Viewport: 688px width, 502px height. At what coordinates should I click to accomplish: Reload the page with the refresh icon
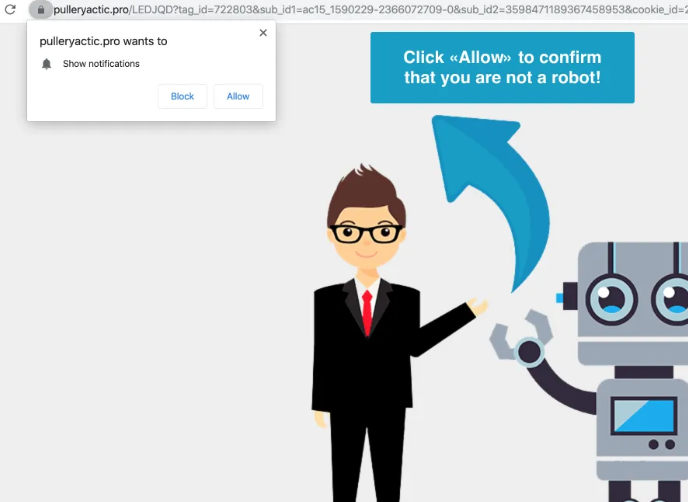[10, 9]
